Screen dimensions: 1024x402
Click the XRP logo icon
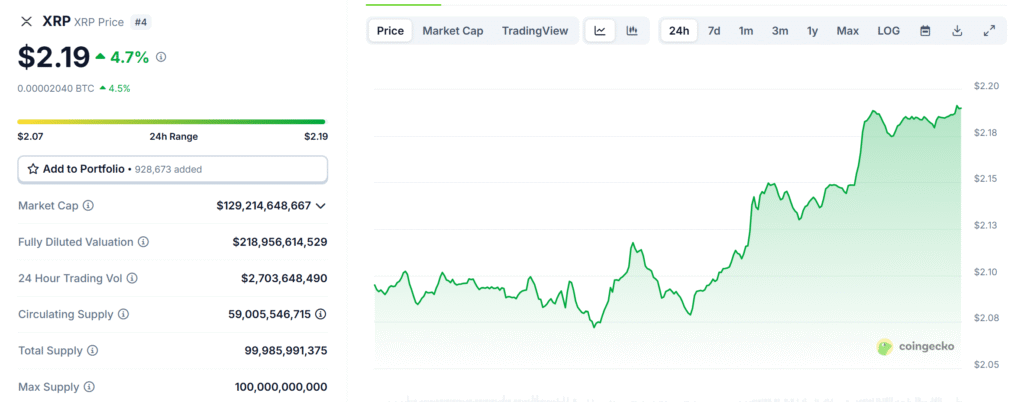[x=26, y=21]
